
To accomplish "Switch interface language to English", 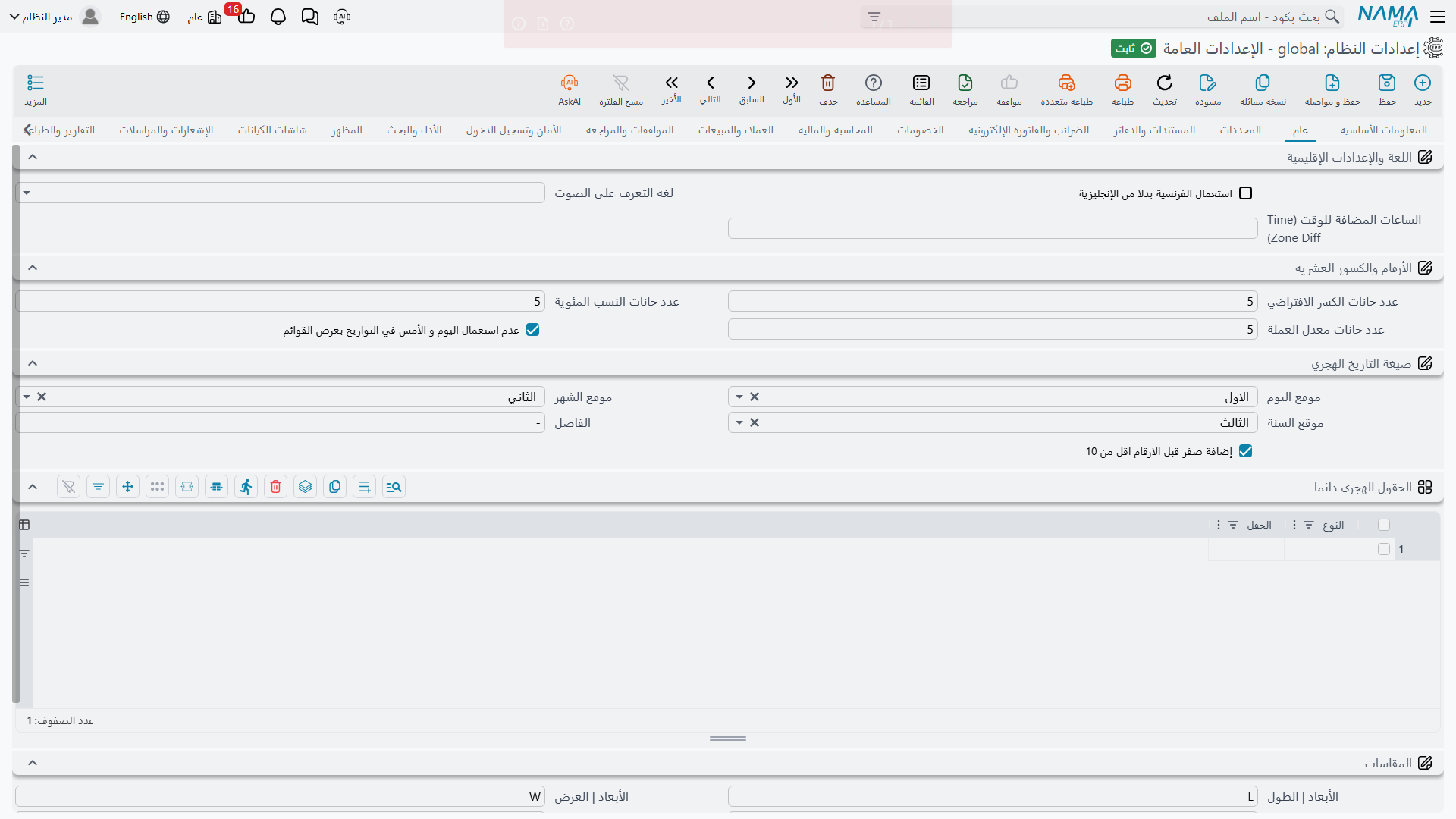I will pyautogui.click(x=144, y=17).
